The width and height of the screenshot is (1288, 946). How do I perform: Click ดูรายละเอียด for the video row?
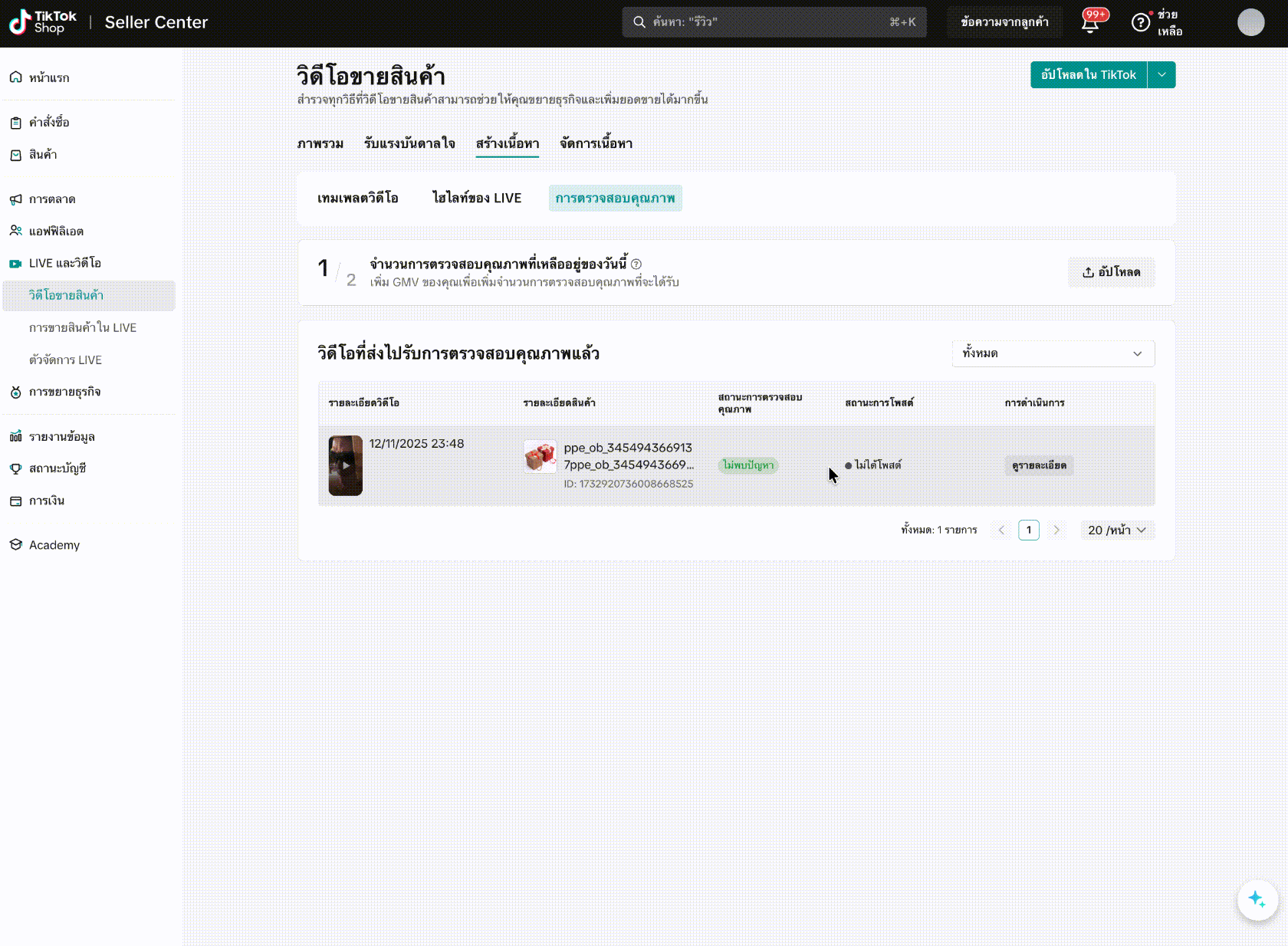tap(1039, 465)
